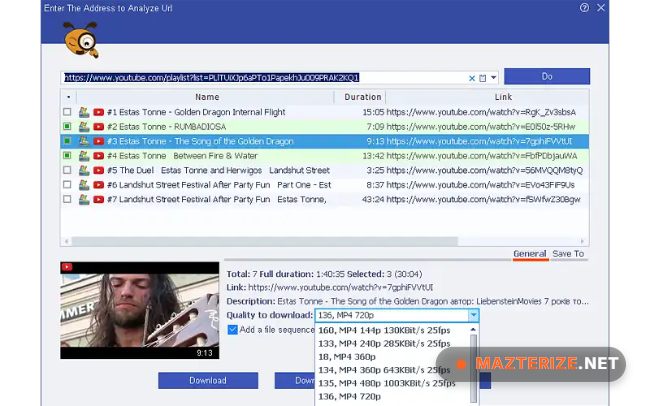This screenshot has height=406, width=650.
Task: Uncheck the #4 Between Fire & Water checkbox
Action: (67, 156)
